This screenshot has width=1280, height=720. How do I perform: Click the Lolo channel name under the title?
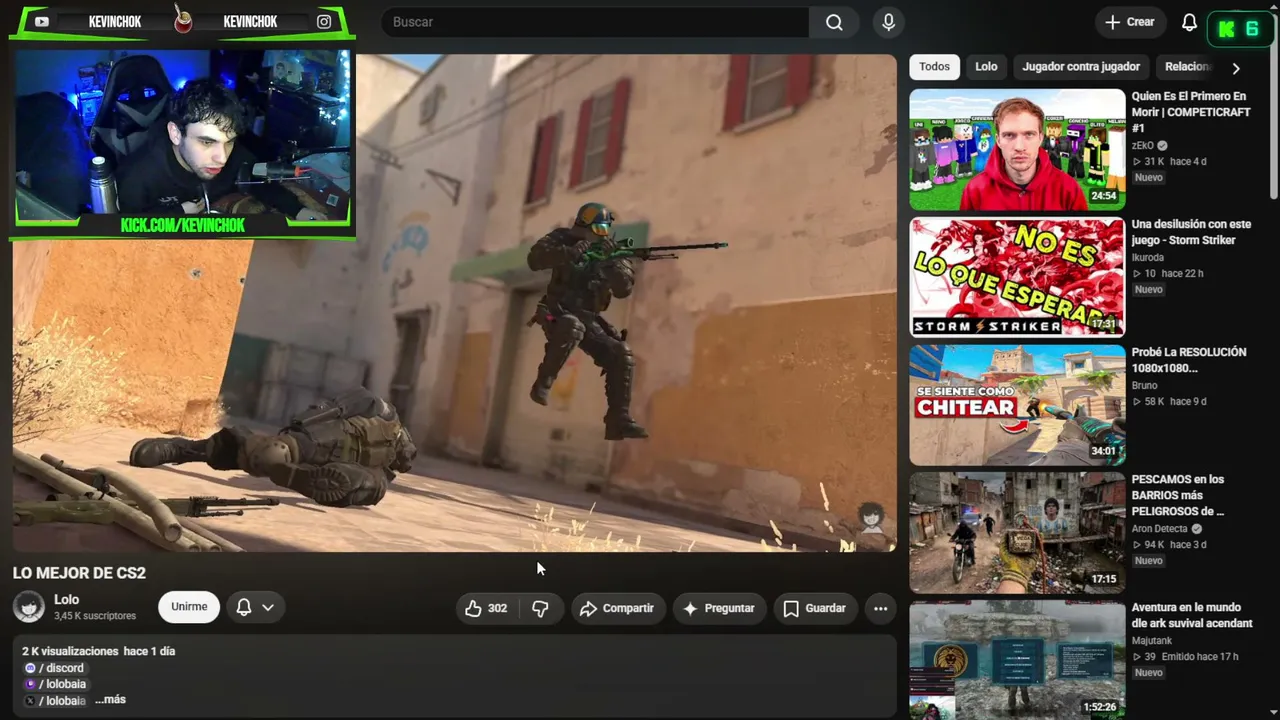click(66, 600)
